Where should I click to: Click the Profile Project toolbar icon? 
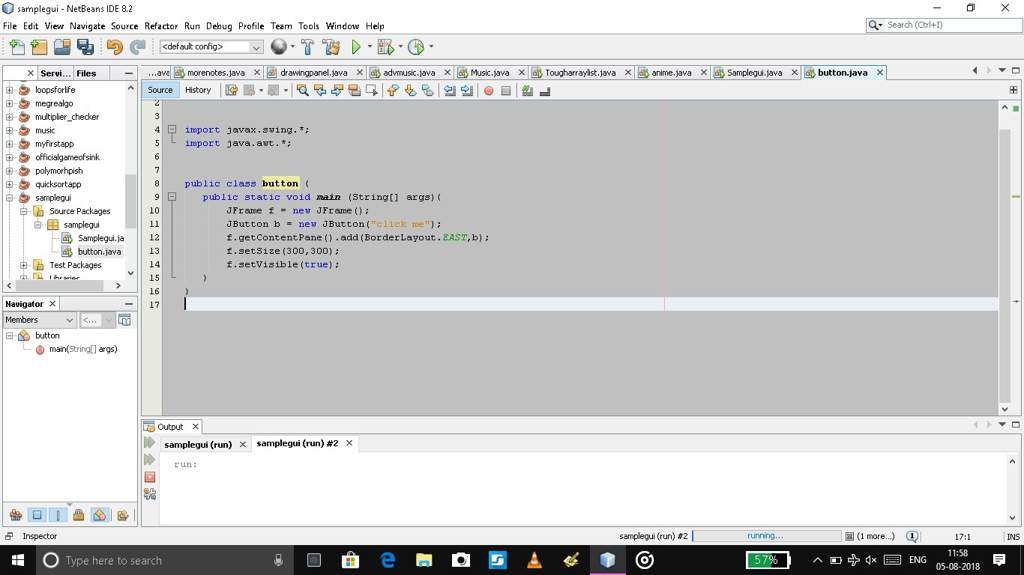(x=416, y=47)
